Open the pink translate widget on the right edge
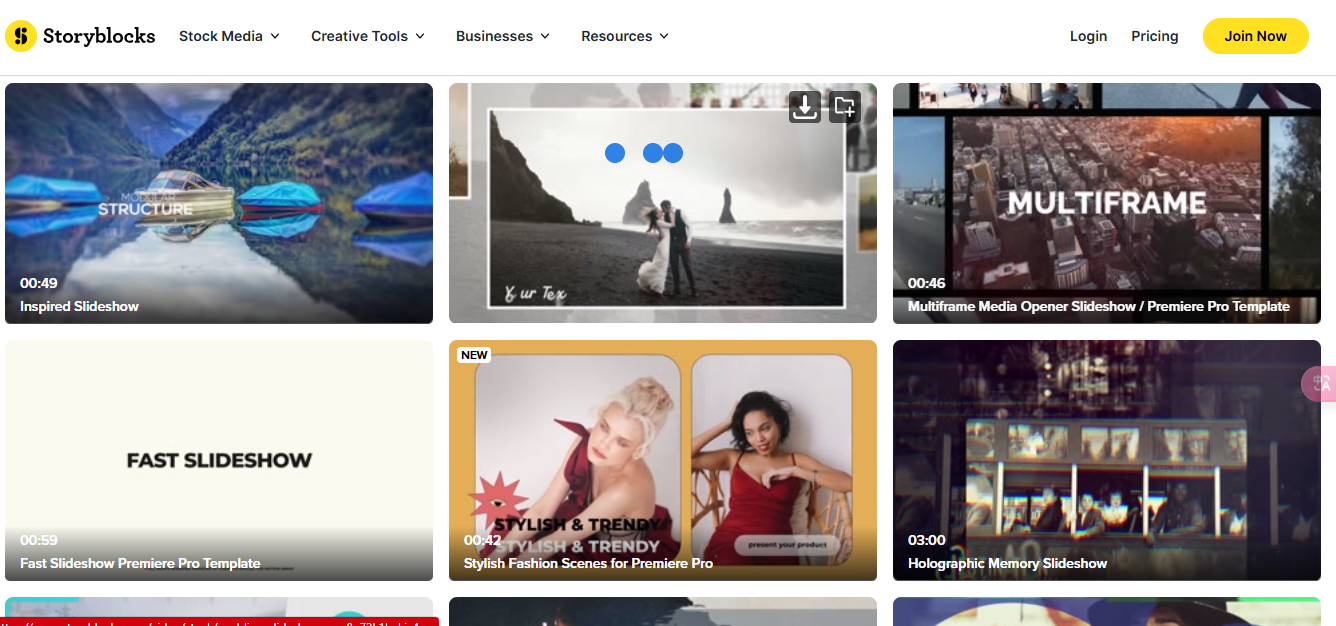Screen dimensions: 1336x626 tap(1320, 384)
